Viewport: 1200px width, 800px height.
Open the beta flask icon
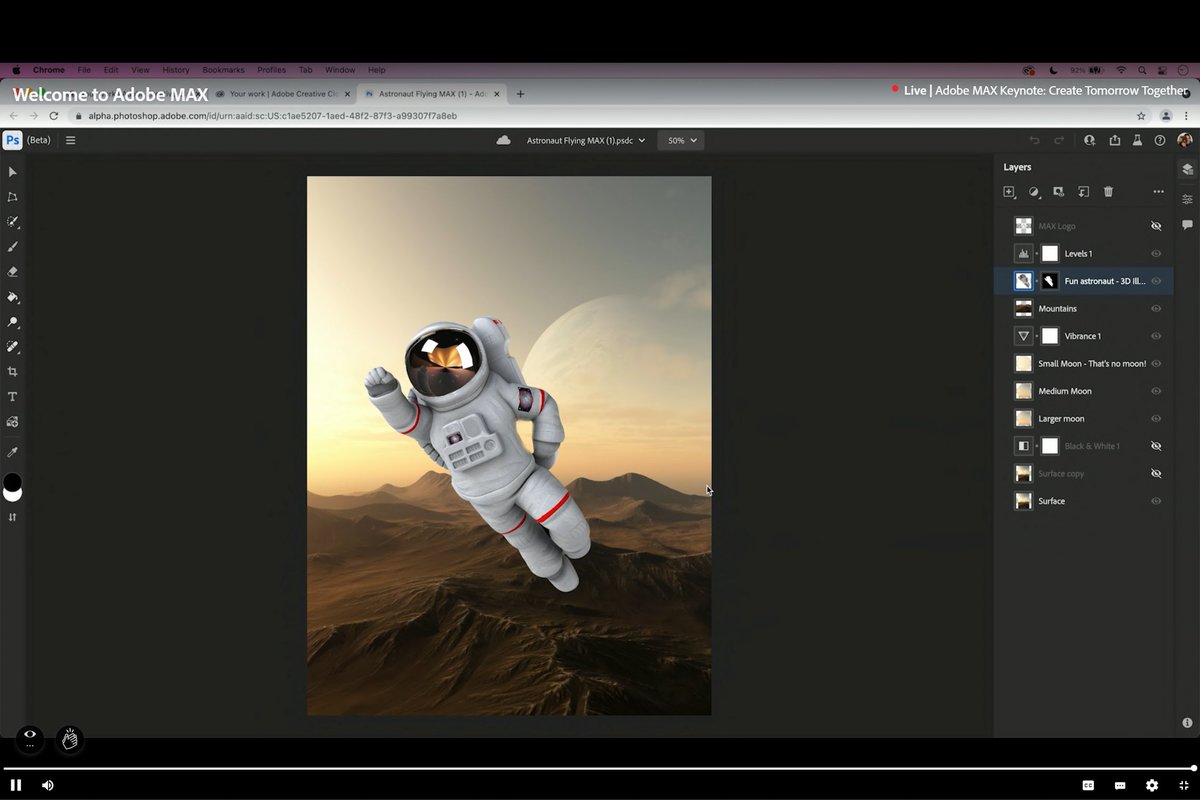(1137, 141)
